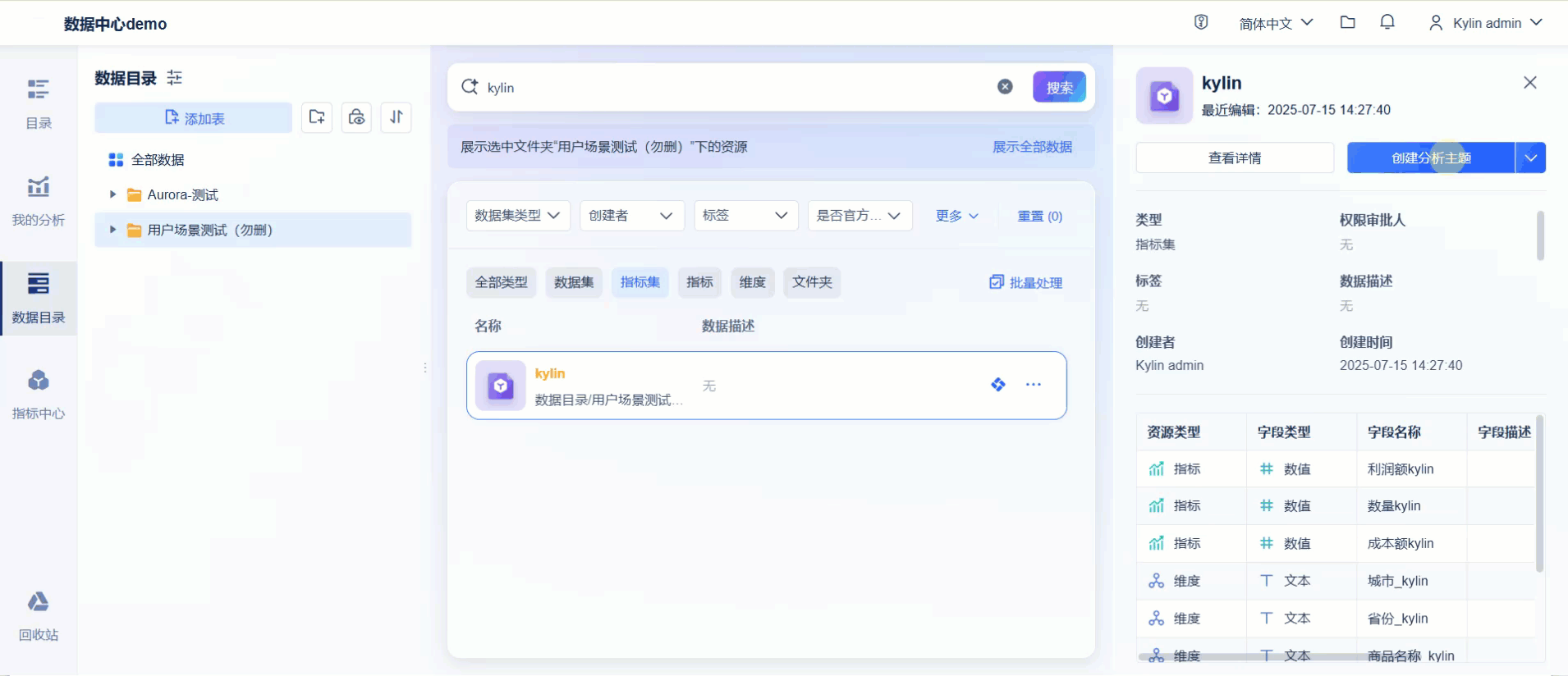Screen dimensions: 1568x676
Task: Open the 回收站 recycle bin
Action: coord(39,616)
